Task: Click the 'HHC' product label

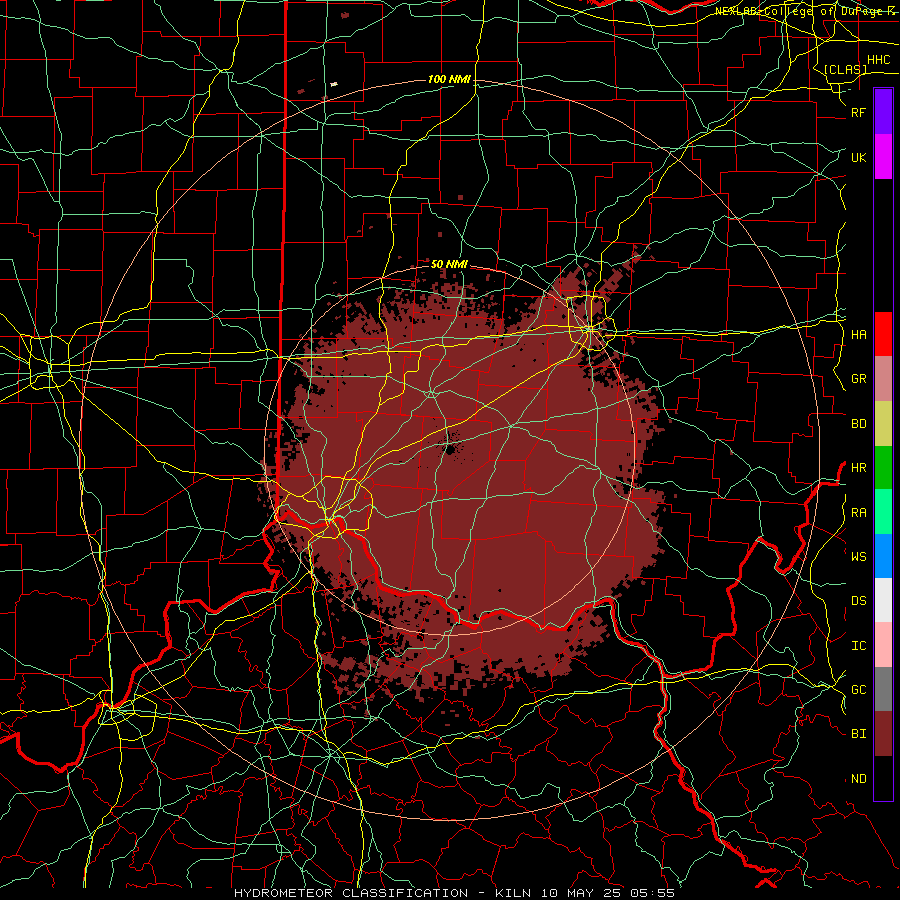Action: (878, 60)
